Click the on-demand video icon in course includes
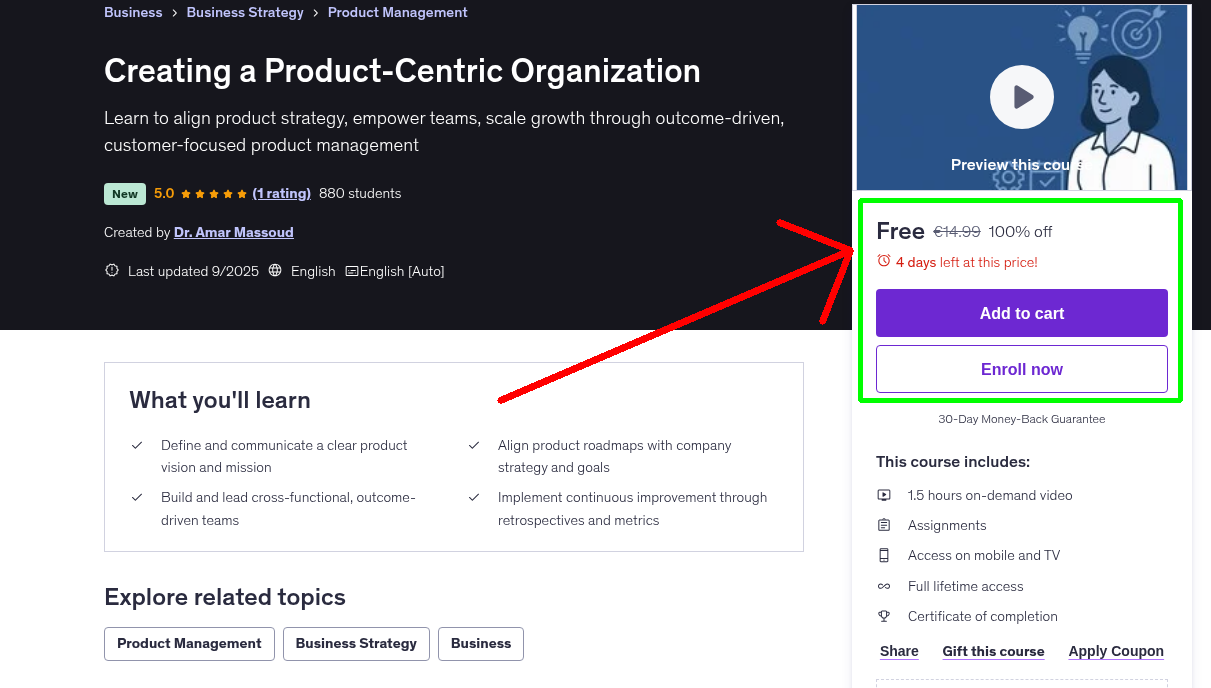This screenshot has height=688, width=1211. [x=884, y=495]
